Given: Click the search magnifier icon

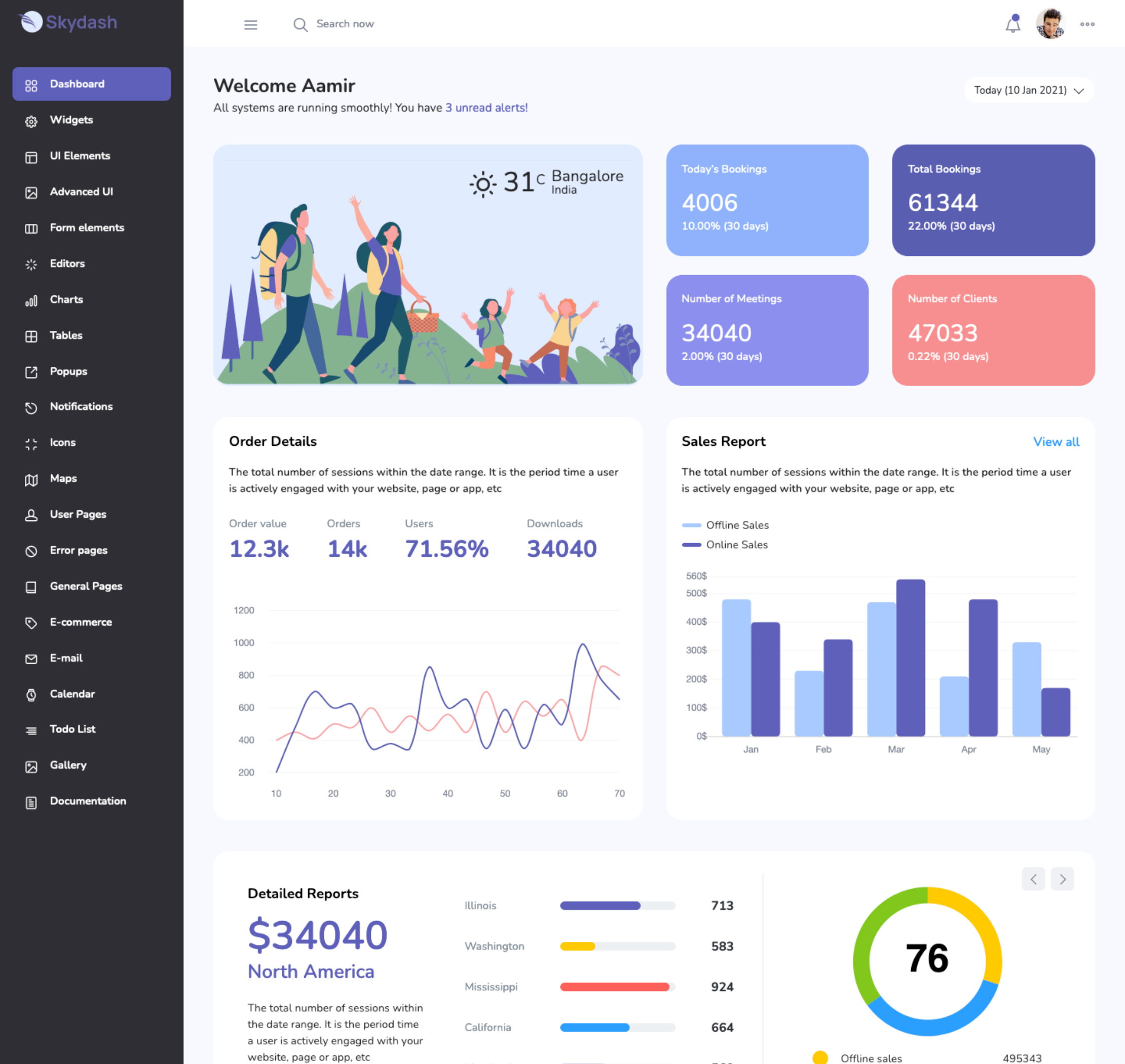Looking at the screenshot, I should [x=300, y=24].
